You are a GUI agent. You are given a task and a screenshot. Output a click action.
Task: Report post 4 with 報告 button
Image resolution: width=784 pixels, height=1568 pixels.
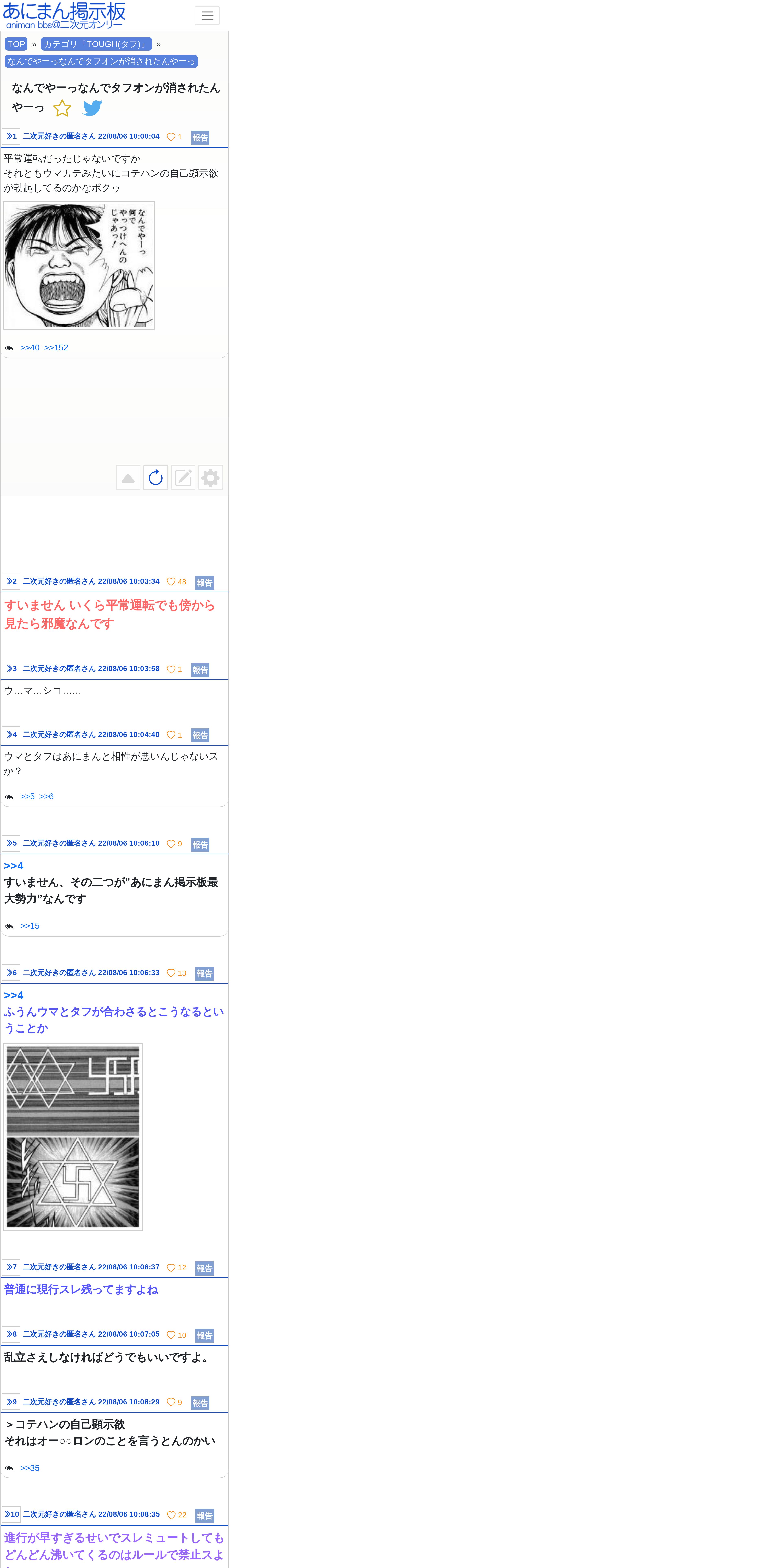pos(200,735)
